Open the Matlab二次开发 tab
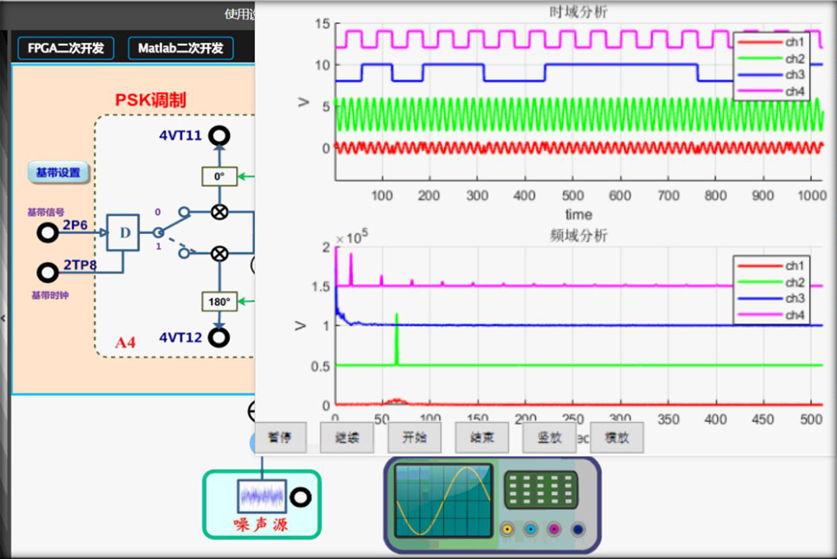Screen dimensions: 837x559 [x=181, y=48]
